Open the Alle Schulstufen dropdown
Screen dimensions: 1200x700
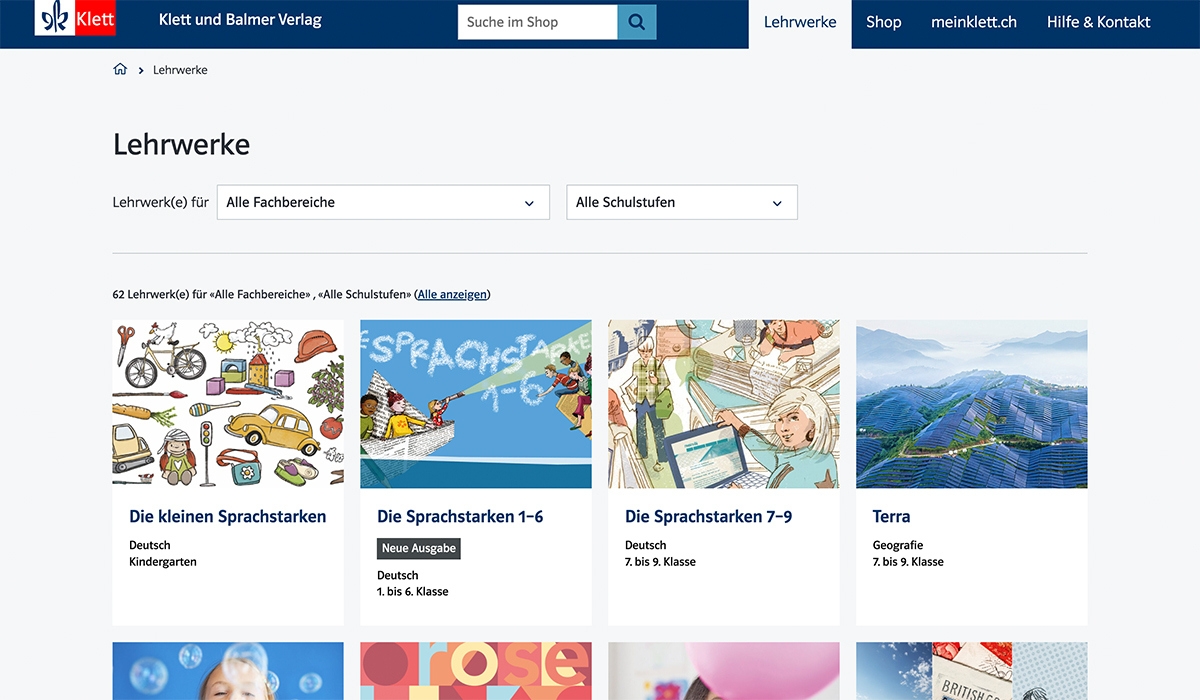[682, 202]
